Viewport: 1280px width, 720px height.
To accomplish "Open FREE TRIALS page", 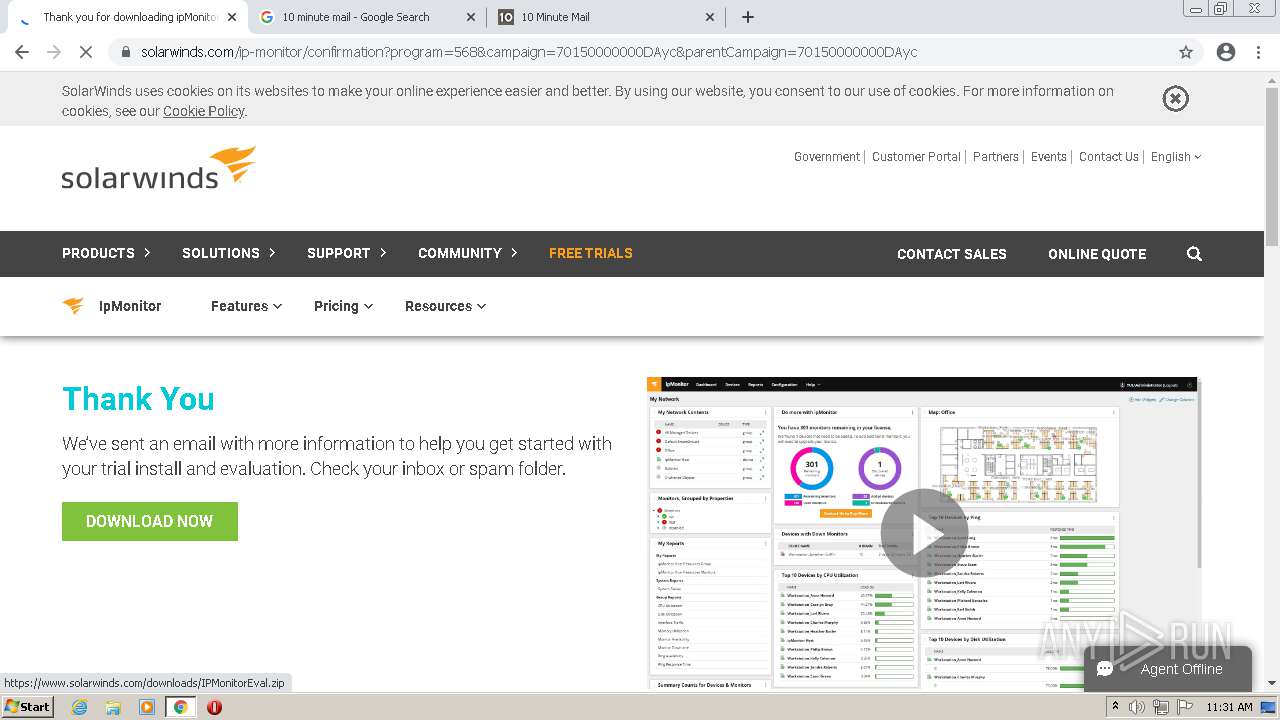I will [x=591, y=253].
